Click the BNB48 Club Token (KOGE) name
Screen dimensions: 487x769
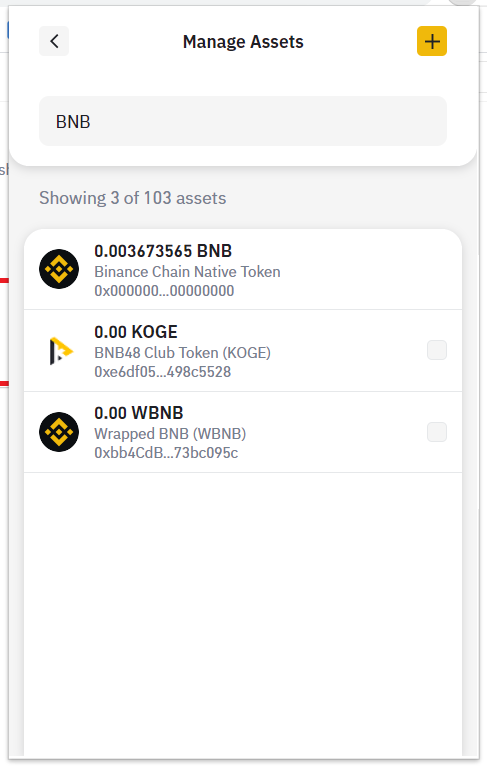(182, 353)
